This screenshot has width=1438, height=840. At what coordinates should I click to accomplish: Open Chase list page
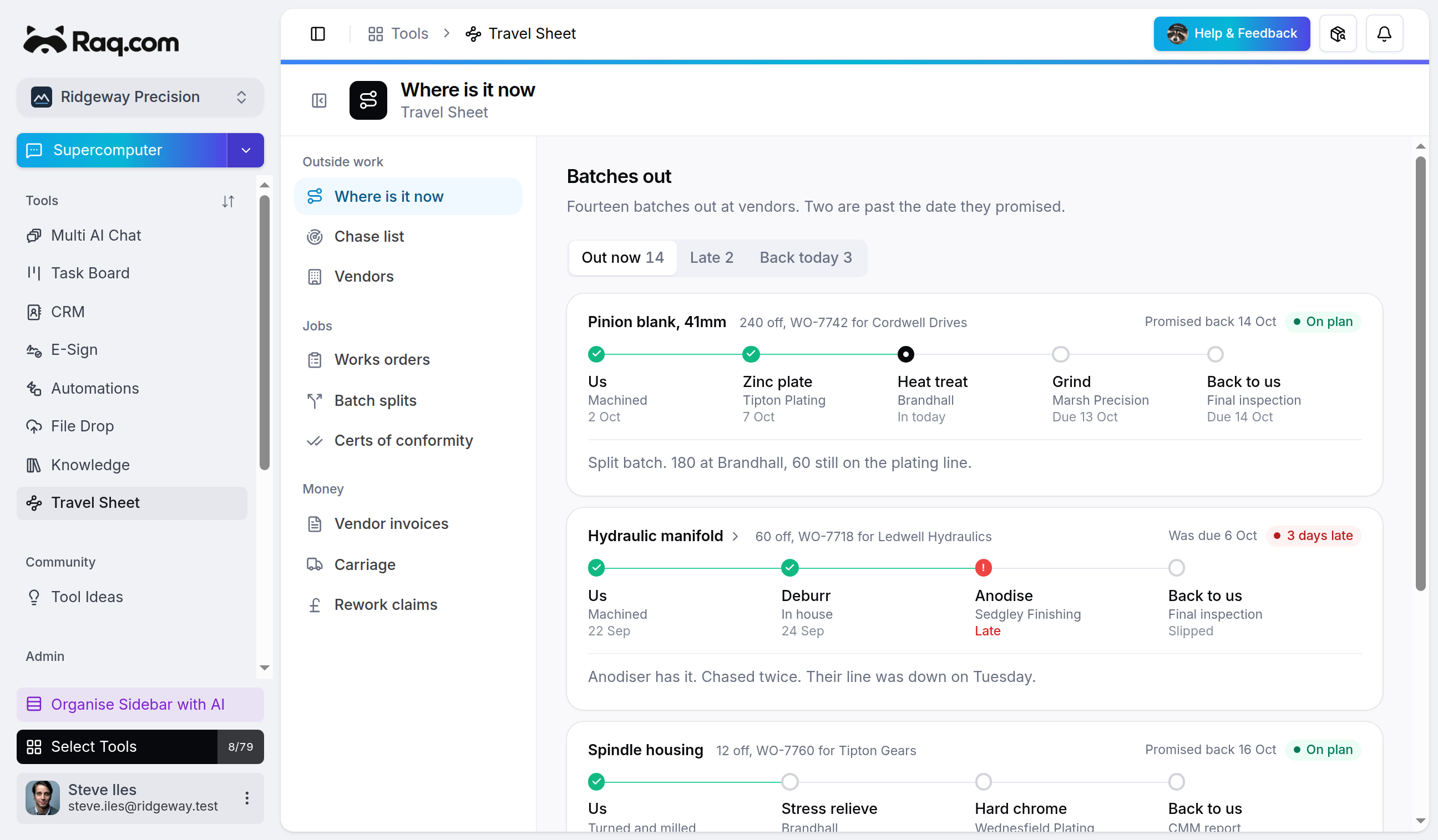tap(408, 236)
